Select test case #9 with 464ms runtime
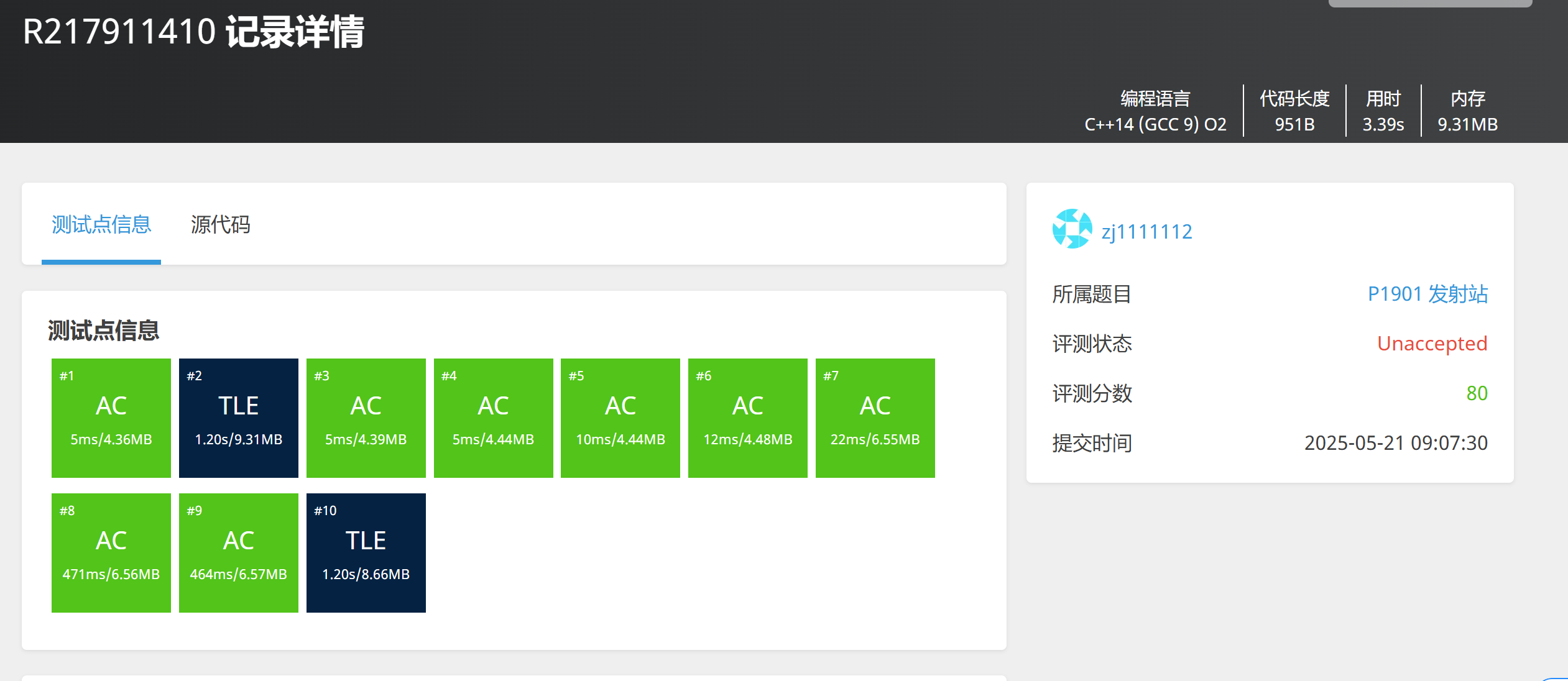 239,552
